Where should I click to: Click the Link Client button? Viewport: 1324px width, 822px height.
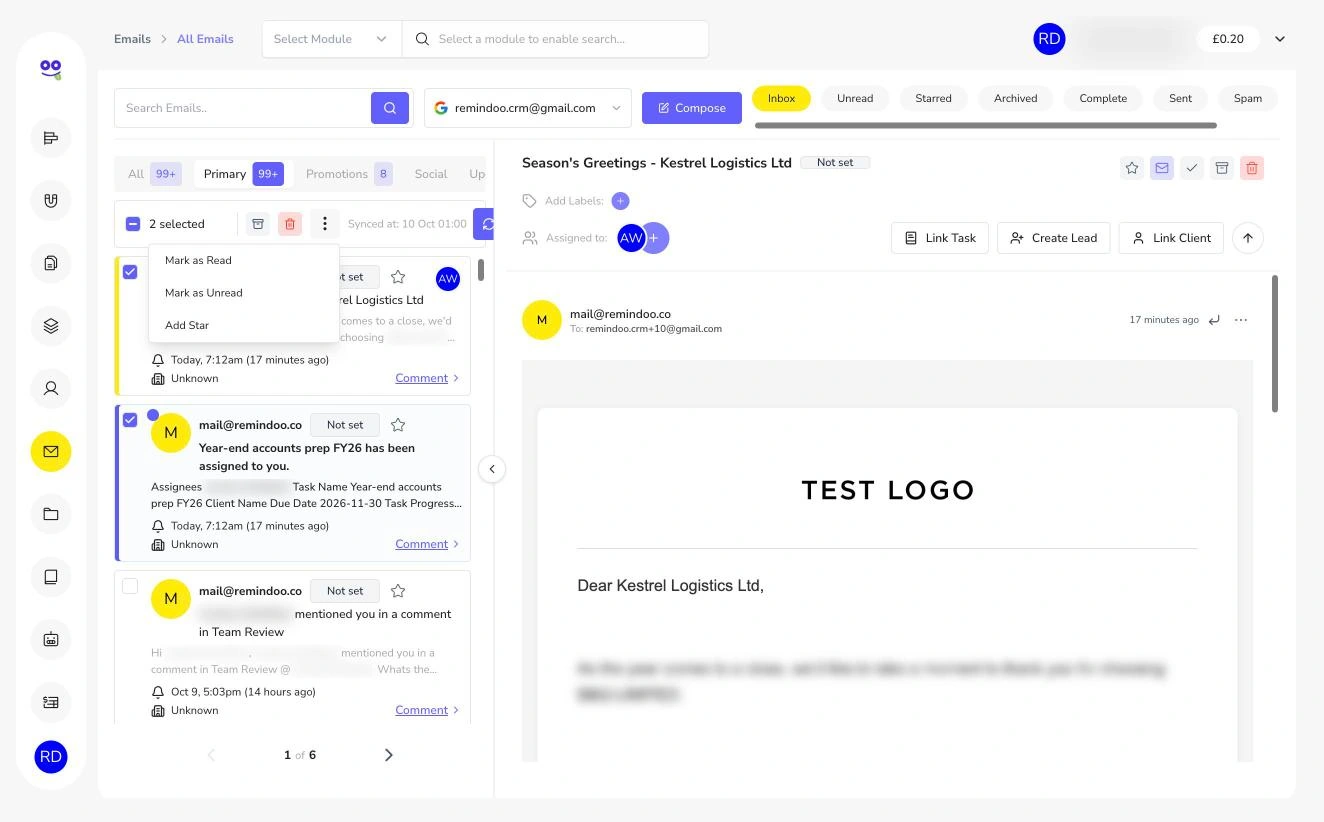(x=1171, y=238)
